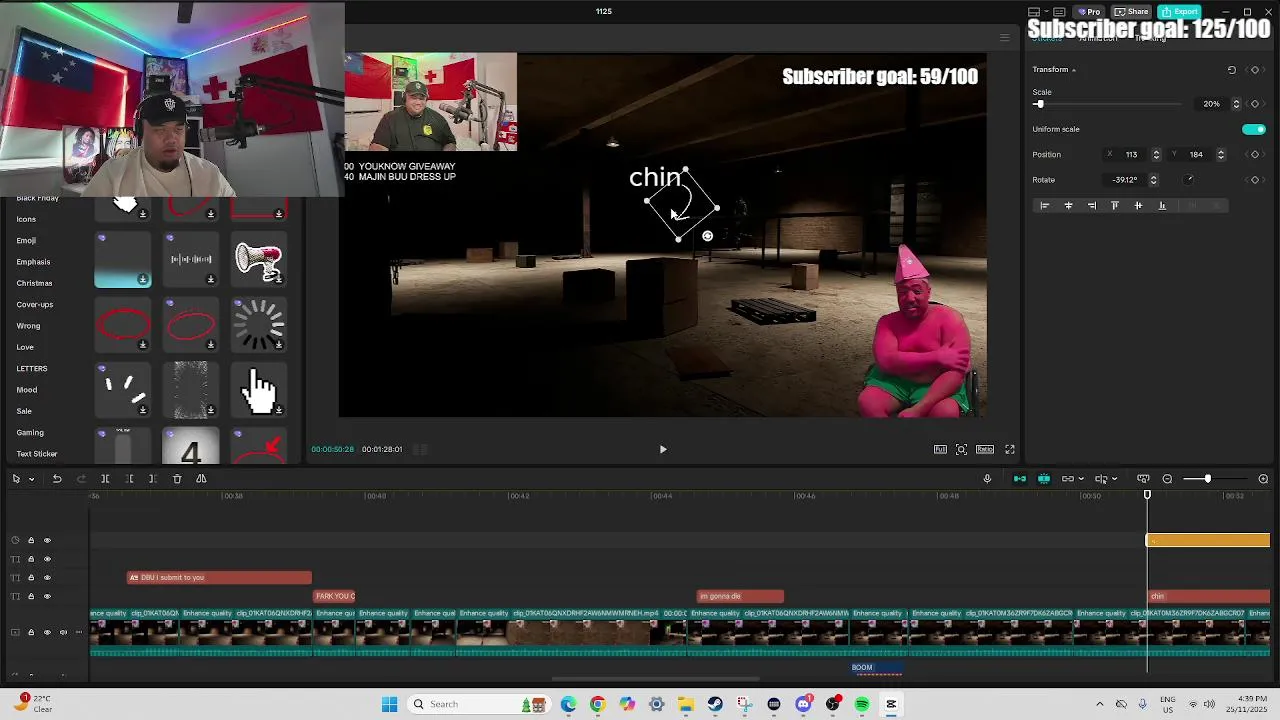Delete left of playhead trim tool
Screen dimensions: 1280x720
129,479
